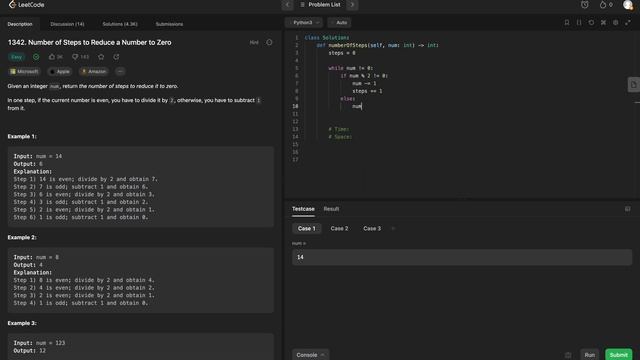The height and width of the screenshot is (360, 640).
Task: Open editor settings gear icon
Action: 616,22
